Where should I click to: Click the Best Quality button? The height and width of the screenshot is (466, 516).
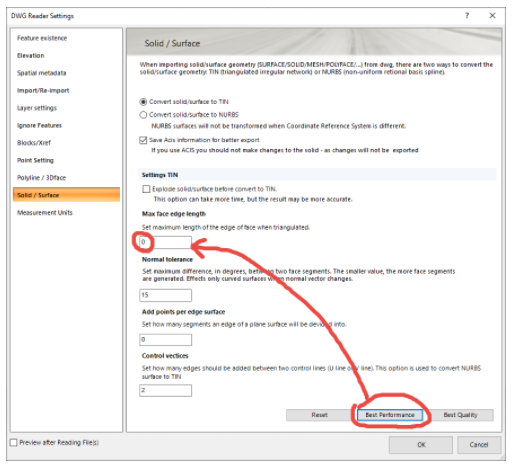coord(460,415)
